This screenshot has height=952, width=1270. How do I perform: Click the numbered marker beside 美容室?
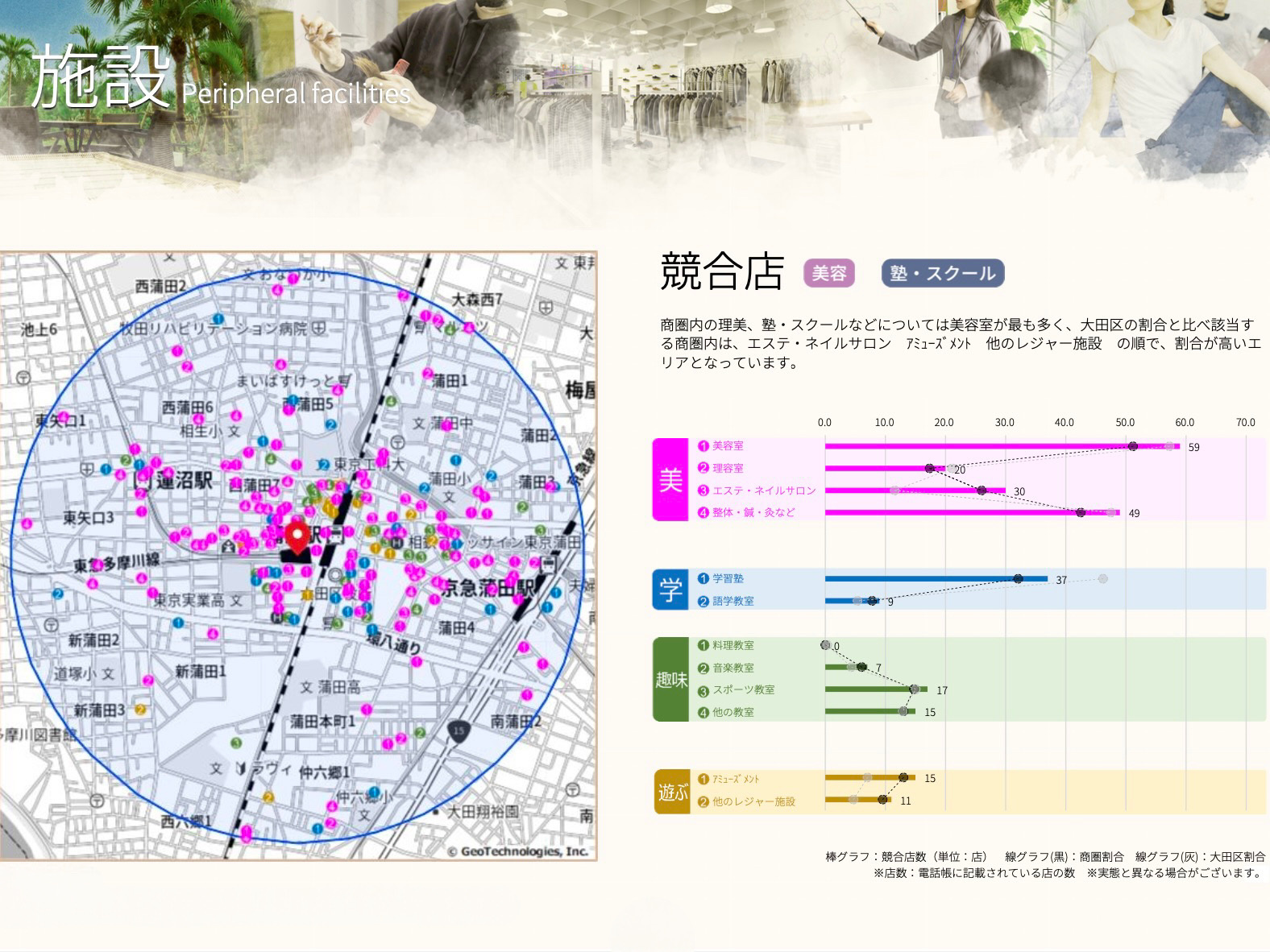pos(703,446)
